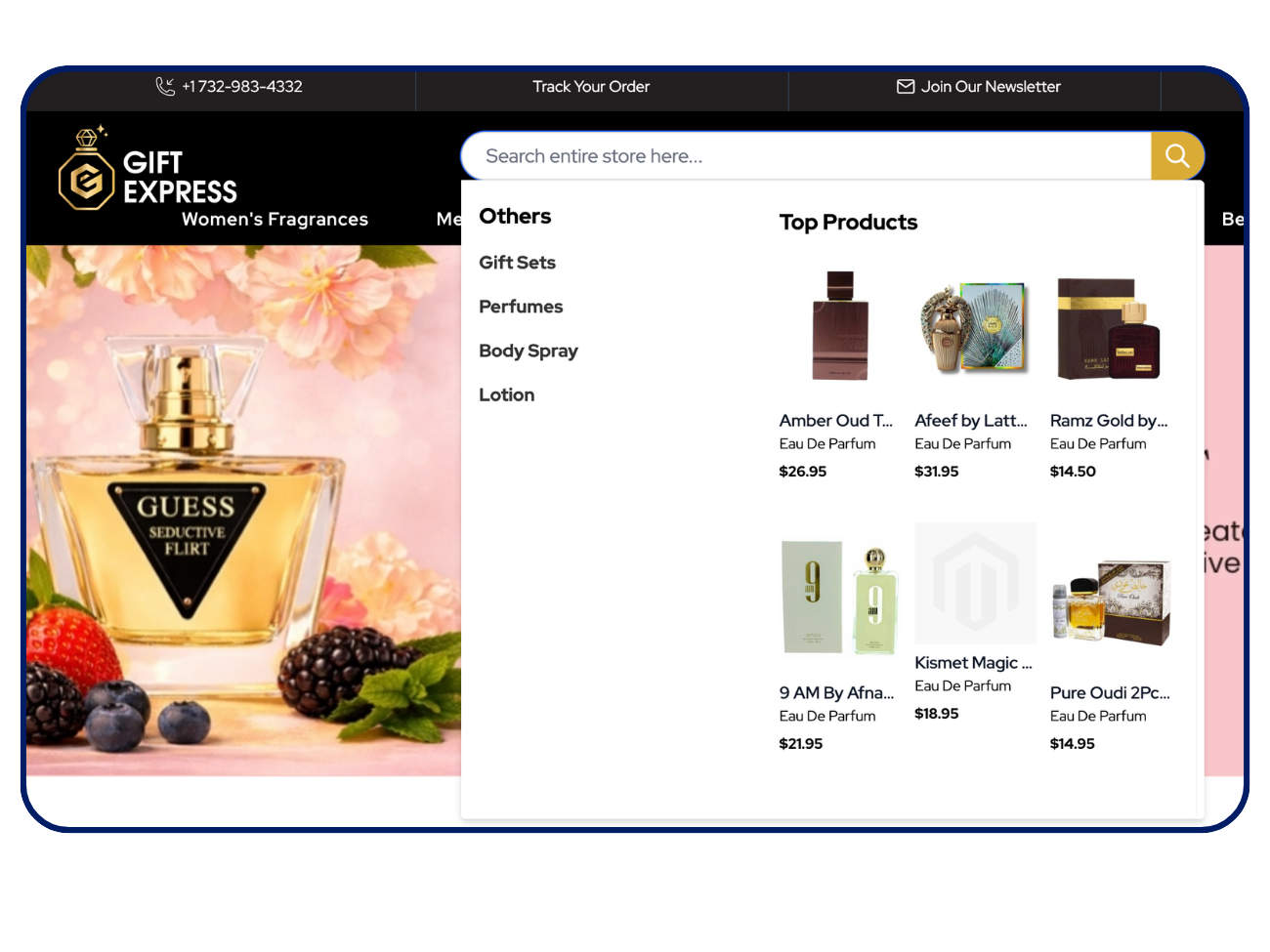Image resolution: width=1270 pixels, height=952 pixels.
Task: Open the Amber Oud product page
Action: click(835, 420)
